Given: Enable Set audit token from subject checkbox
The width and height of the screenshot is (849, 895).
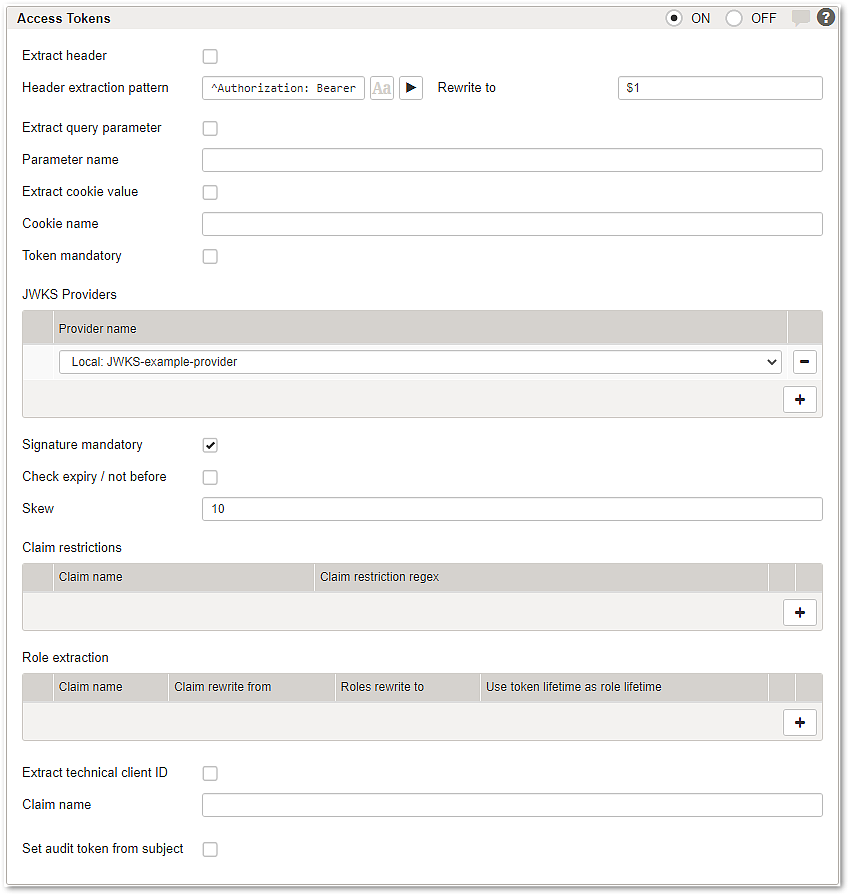Looking at the screenshot, I should pos(210,849).
